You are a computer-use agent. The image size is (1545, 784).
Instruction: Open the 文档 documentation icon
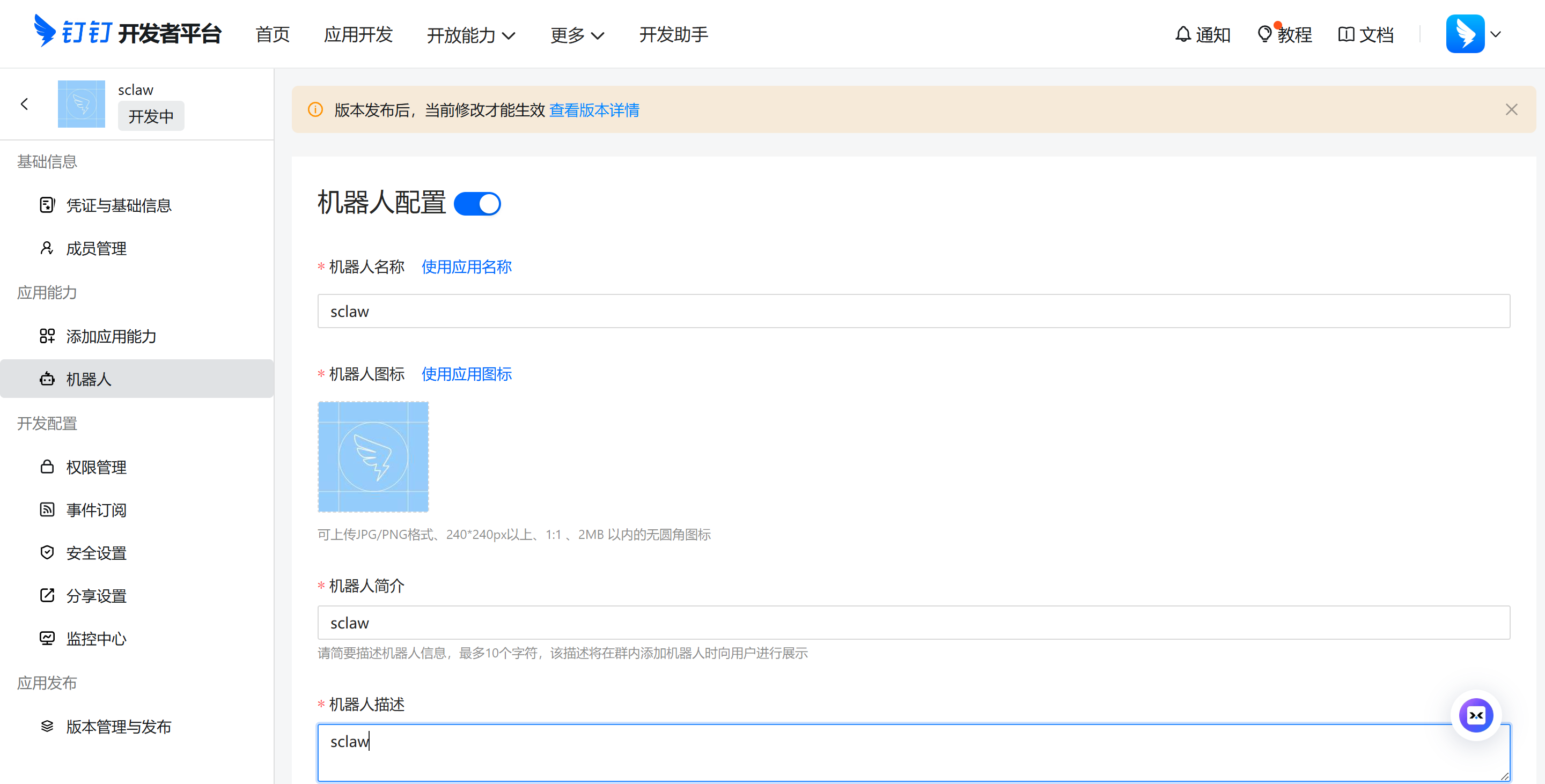1345,34
